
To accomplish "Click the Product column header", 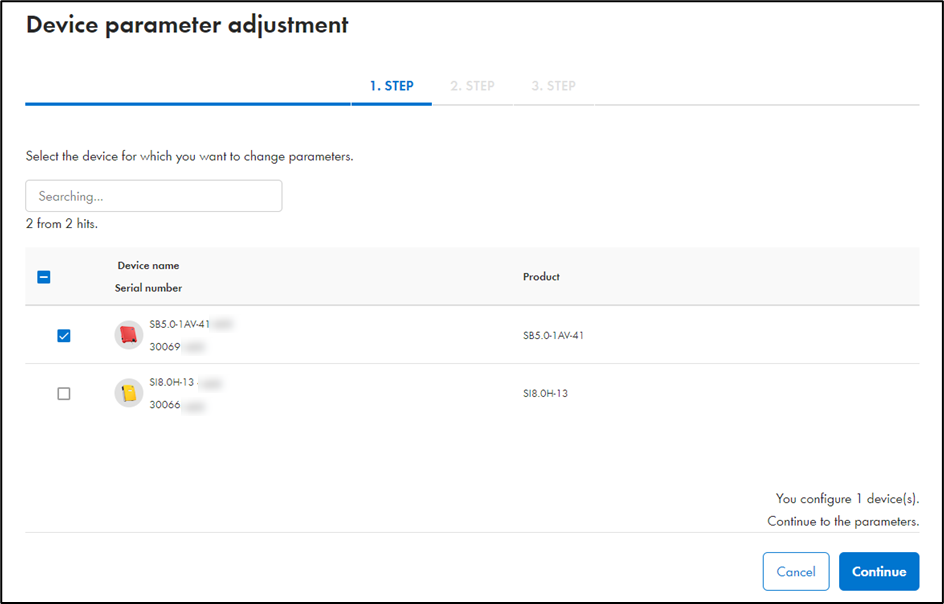I will (541, 277).
